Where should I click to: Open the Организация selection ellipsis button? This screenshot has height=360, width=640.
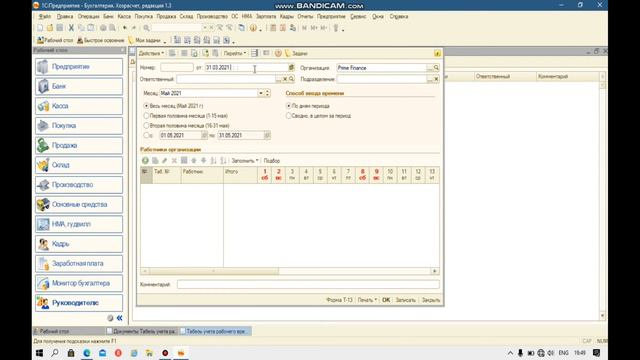tap(429, 68)
